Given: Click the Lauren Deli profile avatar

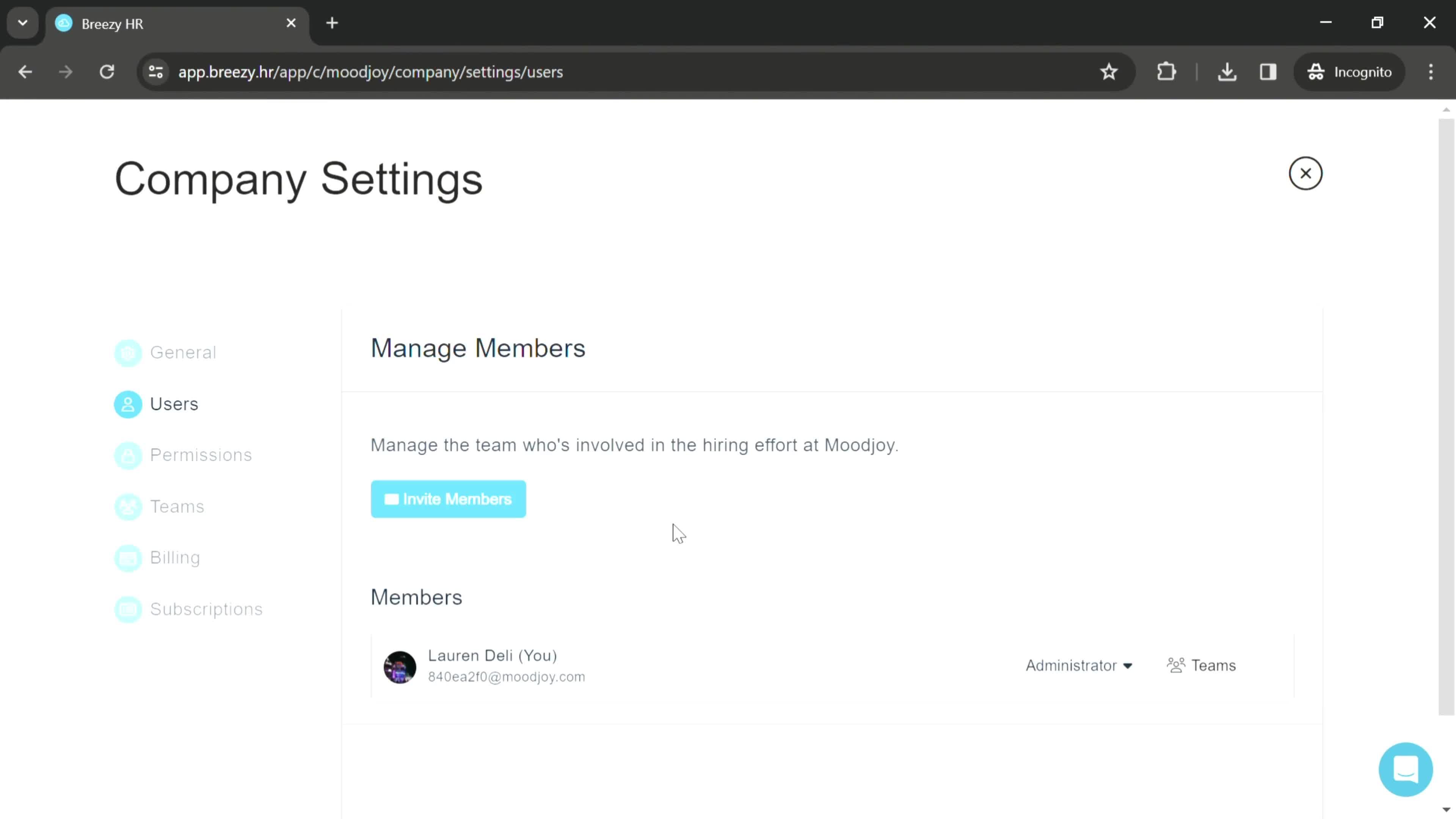Looking at the screenshot, I should [399, 666].
